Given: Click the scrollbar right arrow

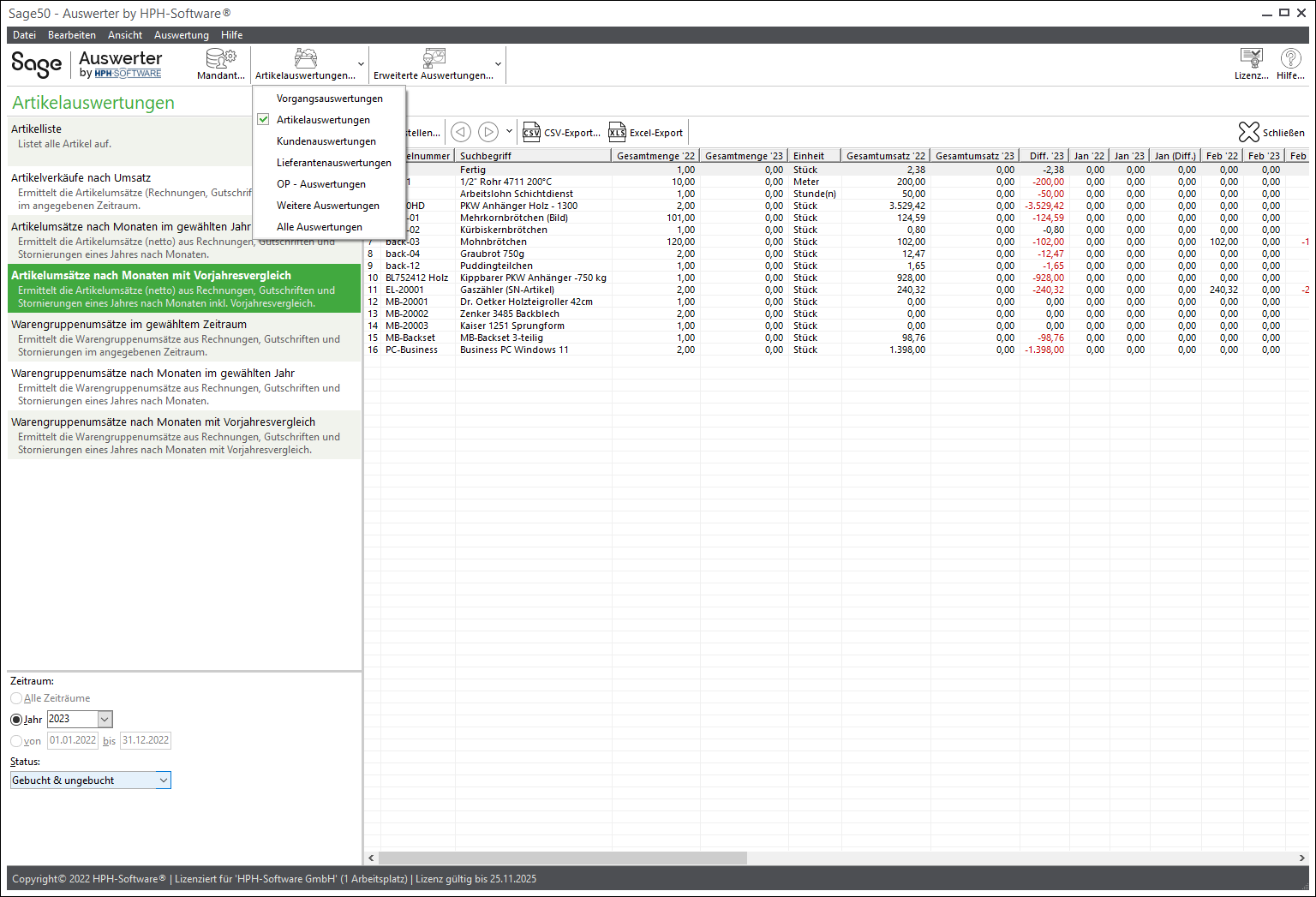Looking at the screenshot, I should click(x=1302, y=858).
